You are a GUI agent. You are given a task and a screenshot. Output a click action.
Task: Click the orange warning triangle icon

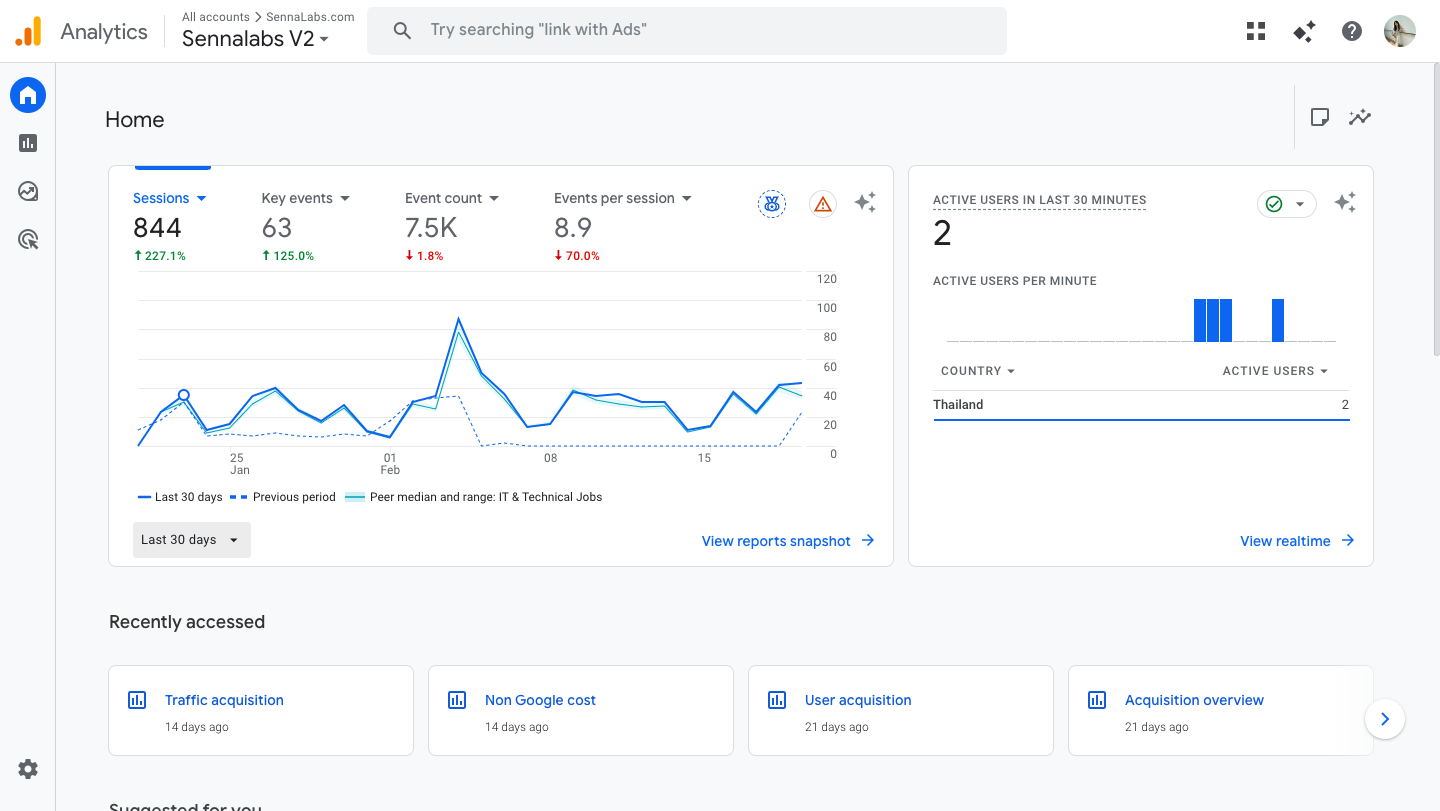click(822, 204)
